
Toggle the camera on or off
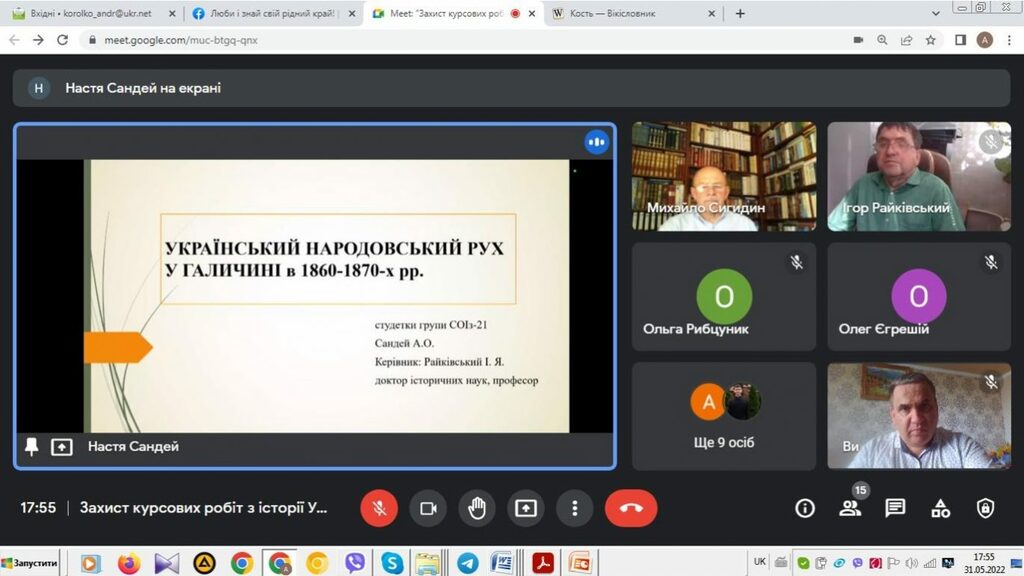428,508
